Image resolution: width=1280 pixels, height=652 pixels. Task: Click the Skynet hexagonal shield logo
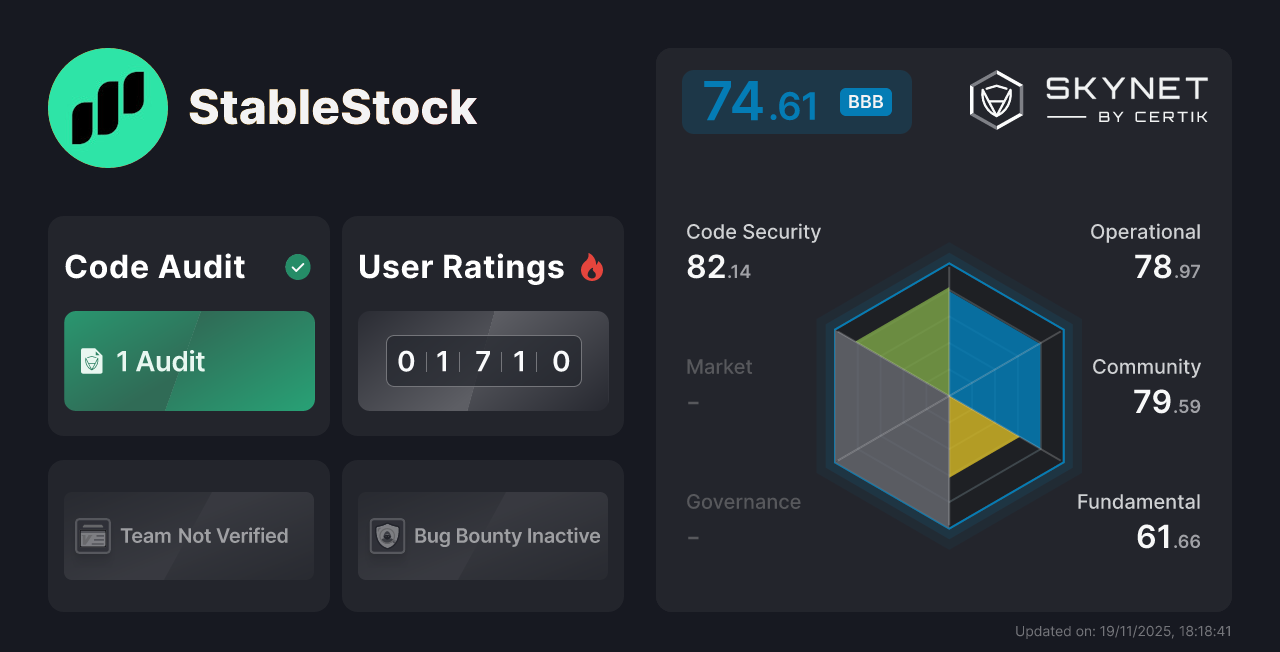(x=995, y=99)
